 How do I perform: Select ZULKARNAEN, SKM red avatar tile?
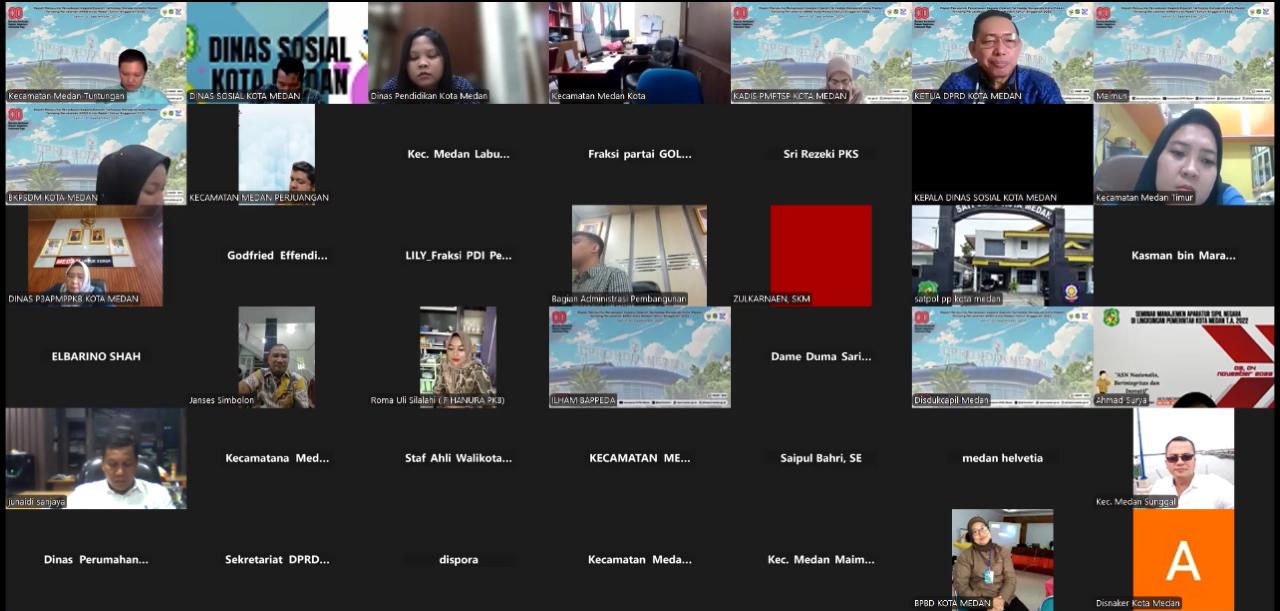[820, 255]
